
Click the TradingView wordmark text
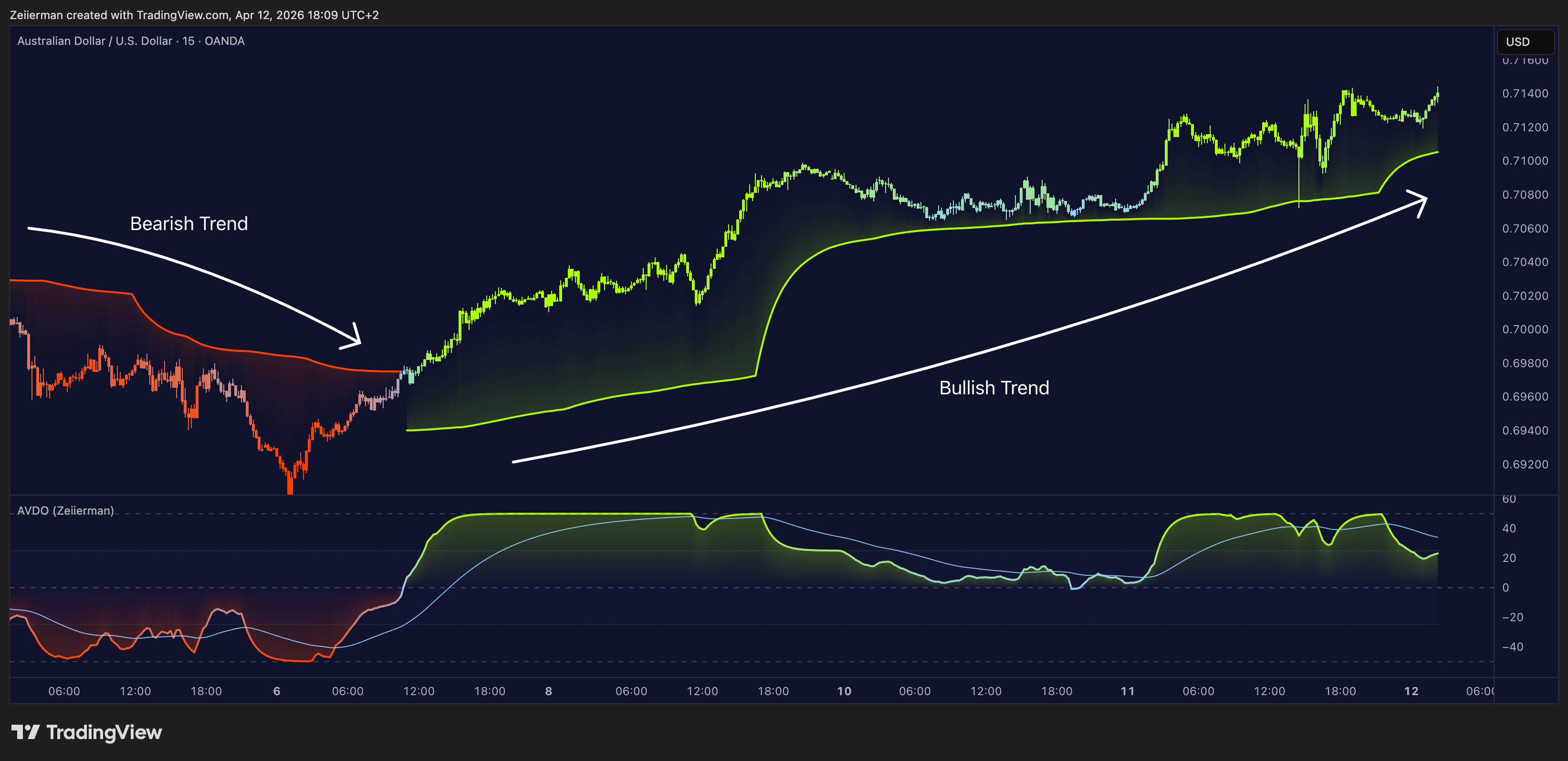(x=104, y=732)
